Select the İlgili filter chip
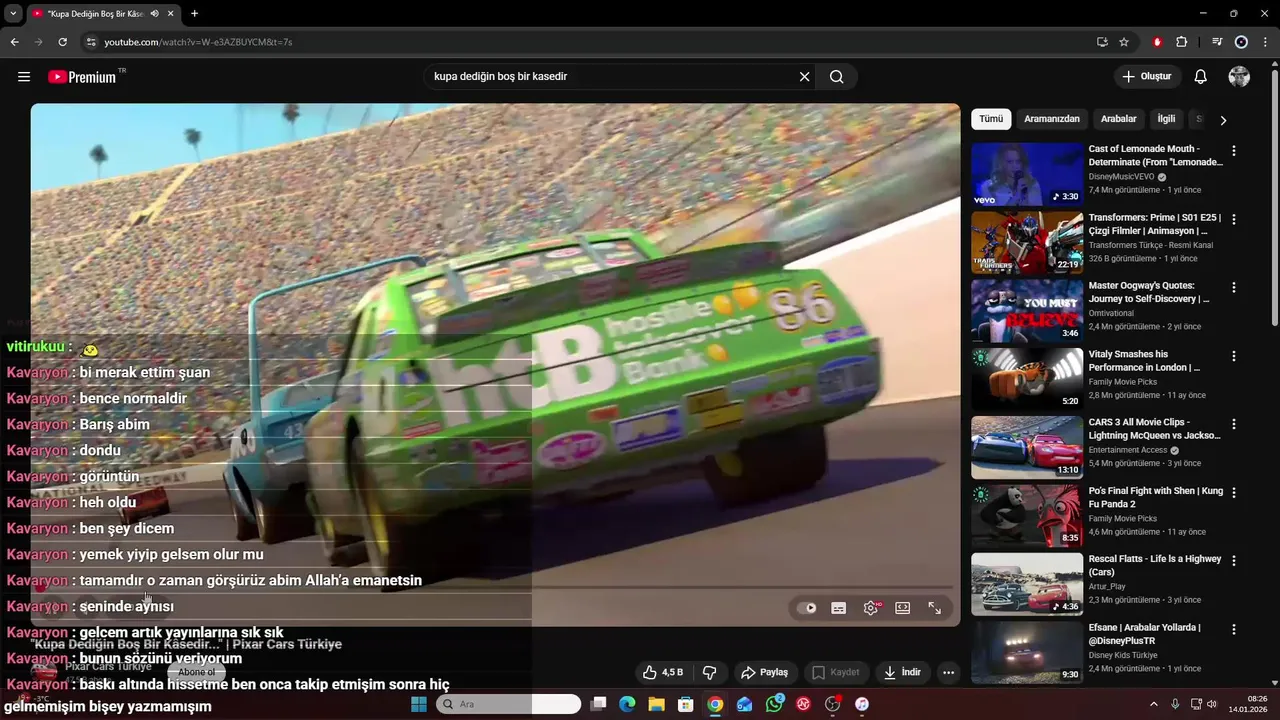Viewport: 1280px width, 720px height. [x=1166, y=119]
